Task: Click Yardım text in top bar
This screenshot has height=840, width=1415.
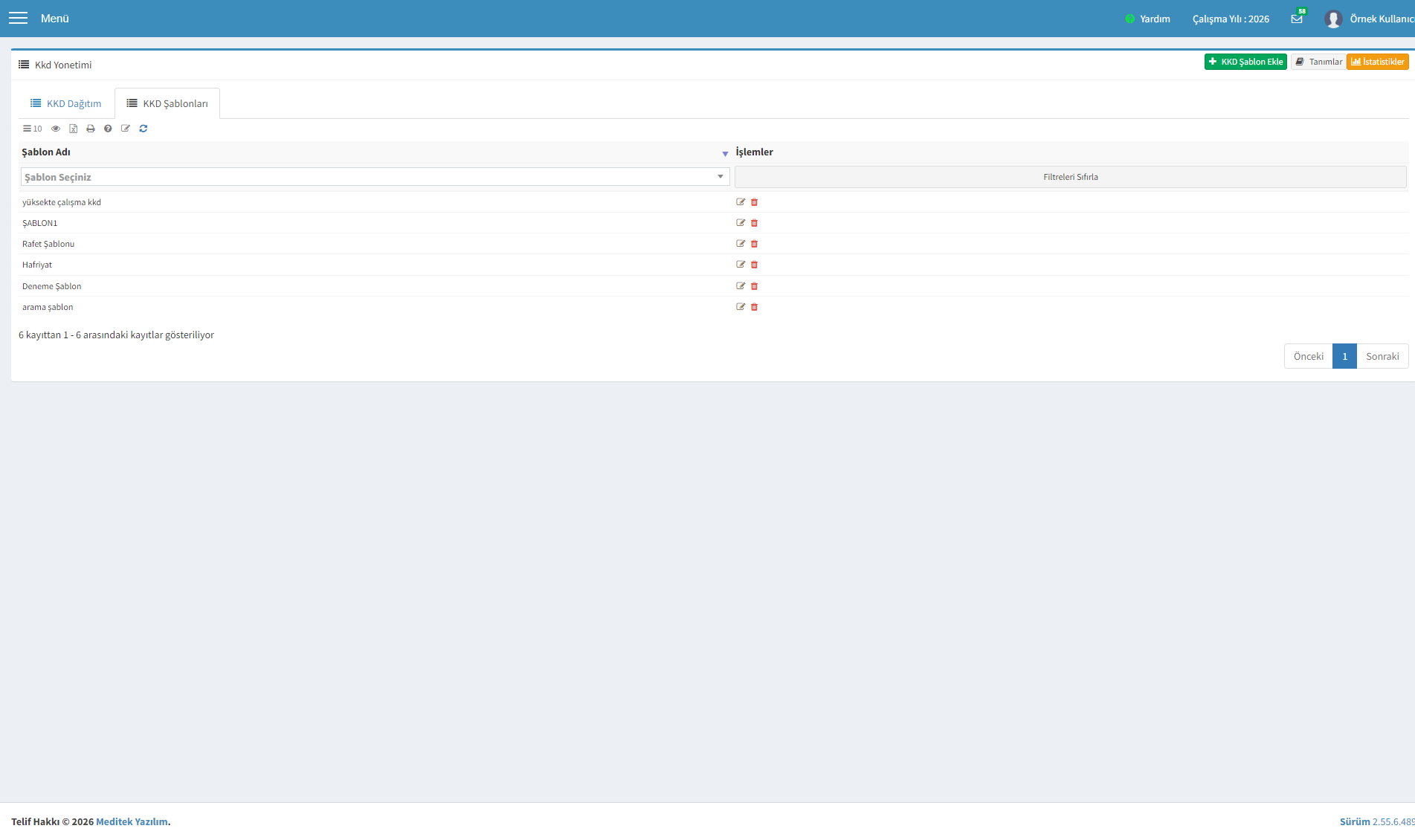Action: pos(1155,19)
